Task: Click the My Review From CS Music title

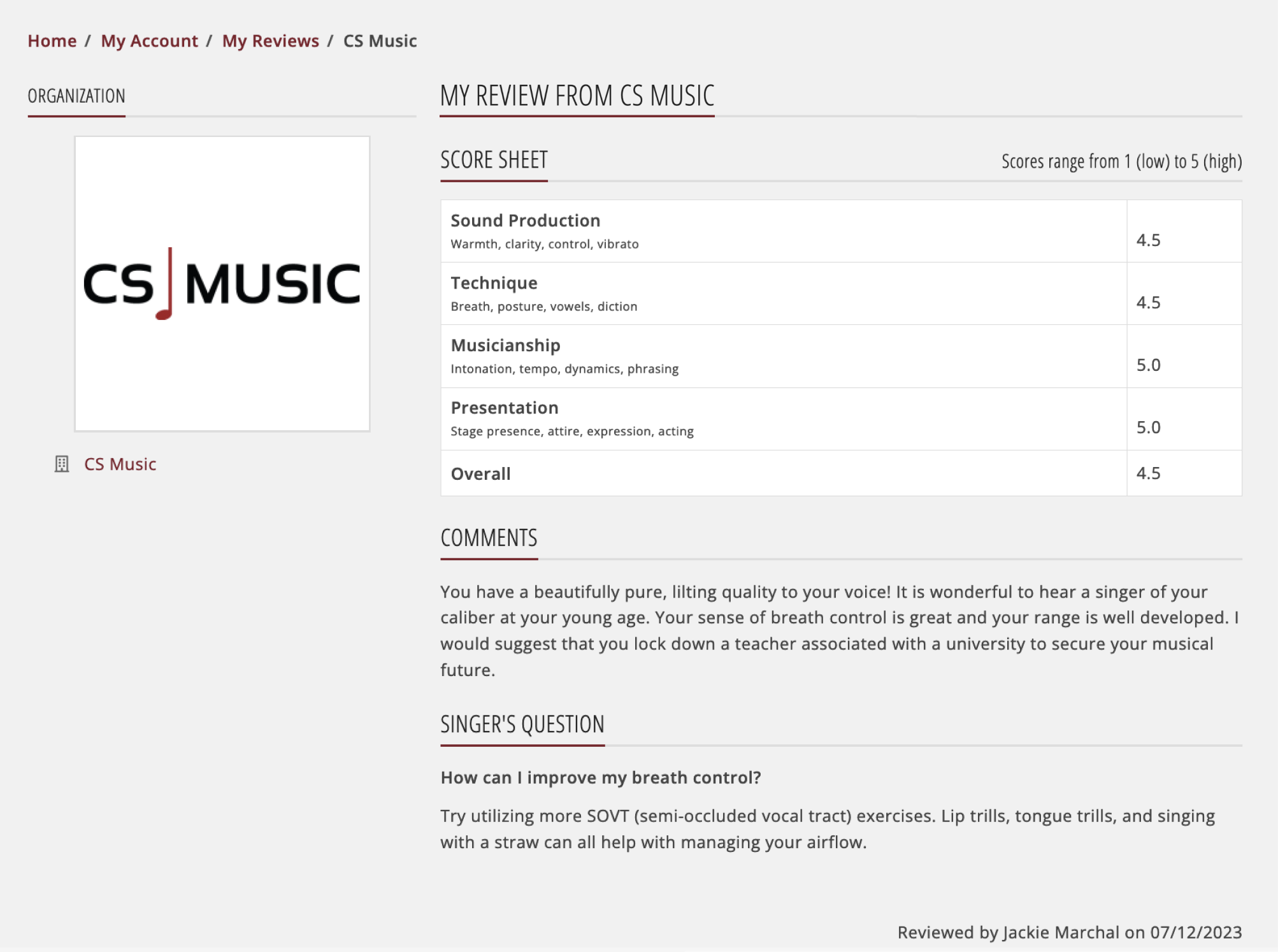Action: point(577,96)
